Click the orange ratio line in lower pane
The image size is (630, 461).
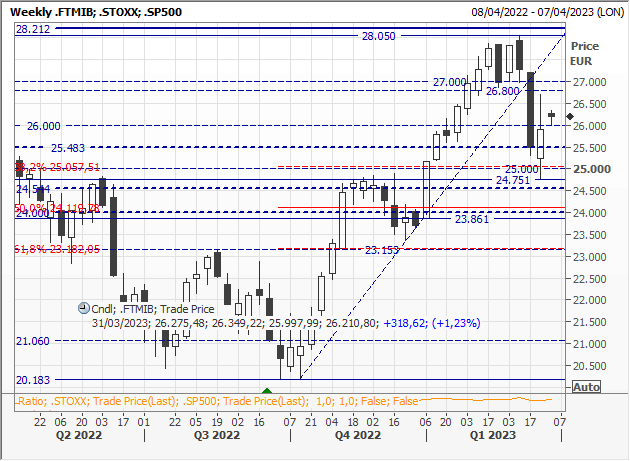[500, 400]
